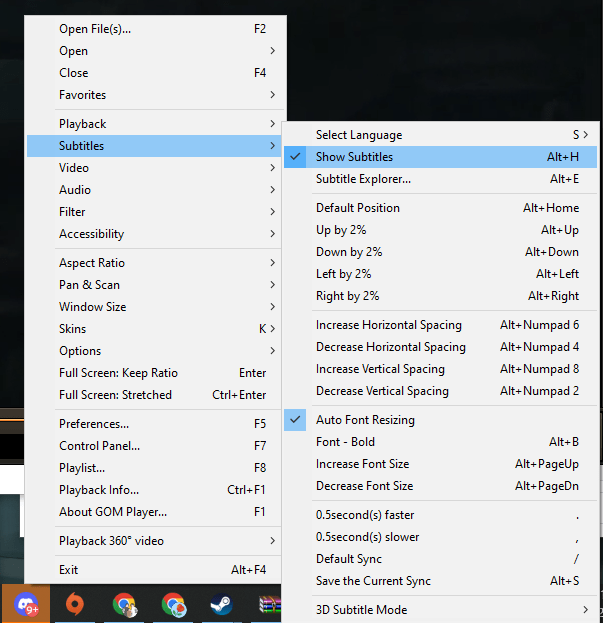Expand the Window Size submenu
Screen dimensions: 603x623
pyautogui.click(x=154, y=307)
